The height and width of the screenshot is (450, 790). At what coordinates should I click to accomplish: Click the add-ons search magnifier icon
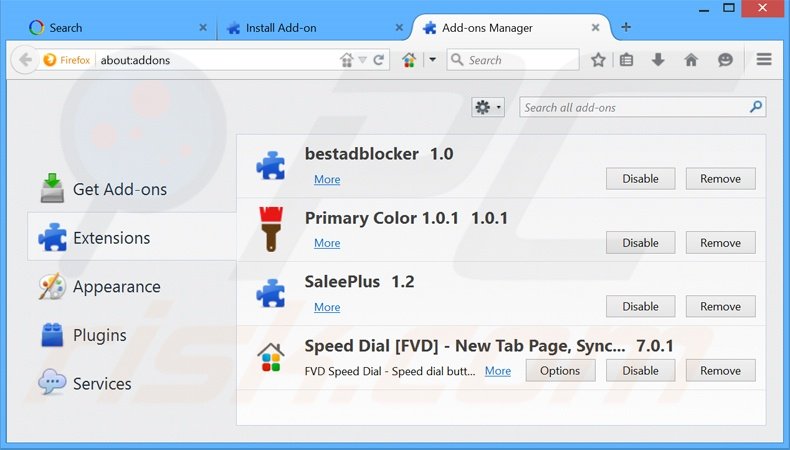[x=755, y=107]
